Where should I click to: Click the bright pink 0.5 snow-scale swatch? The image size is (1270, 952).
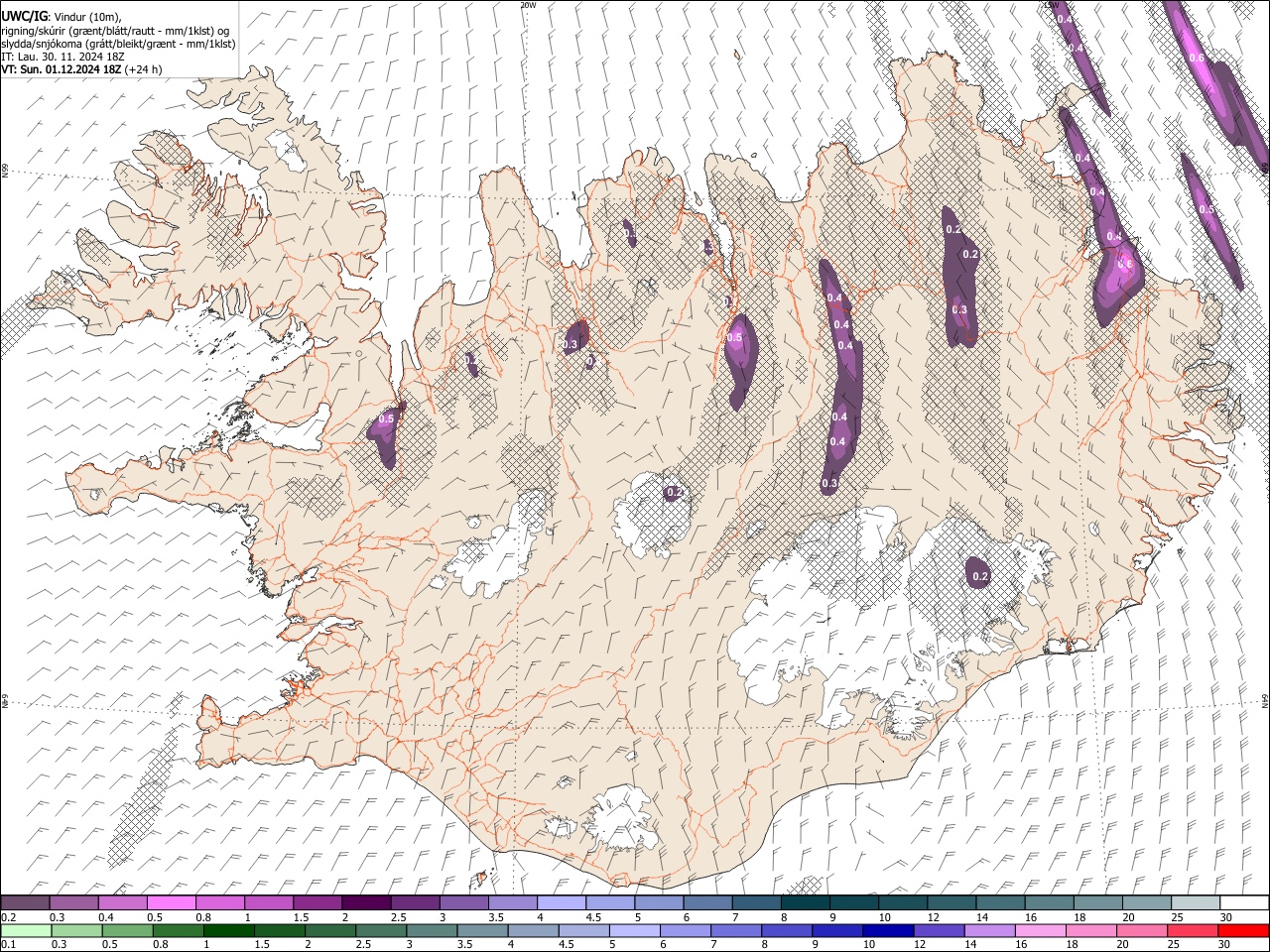[172, 903]
